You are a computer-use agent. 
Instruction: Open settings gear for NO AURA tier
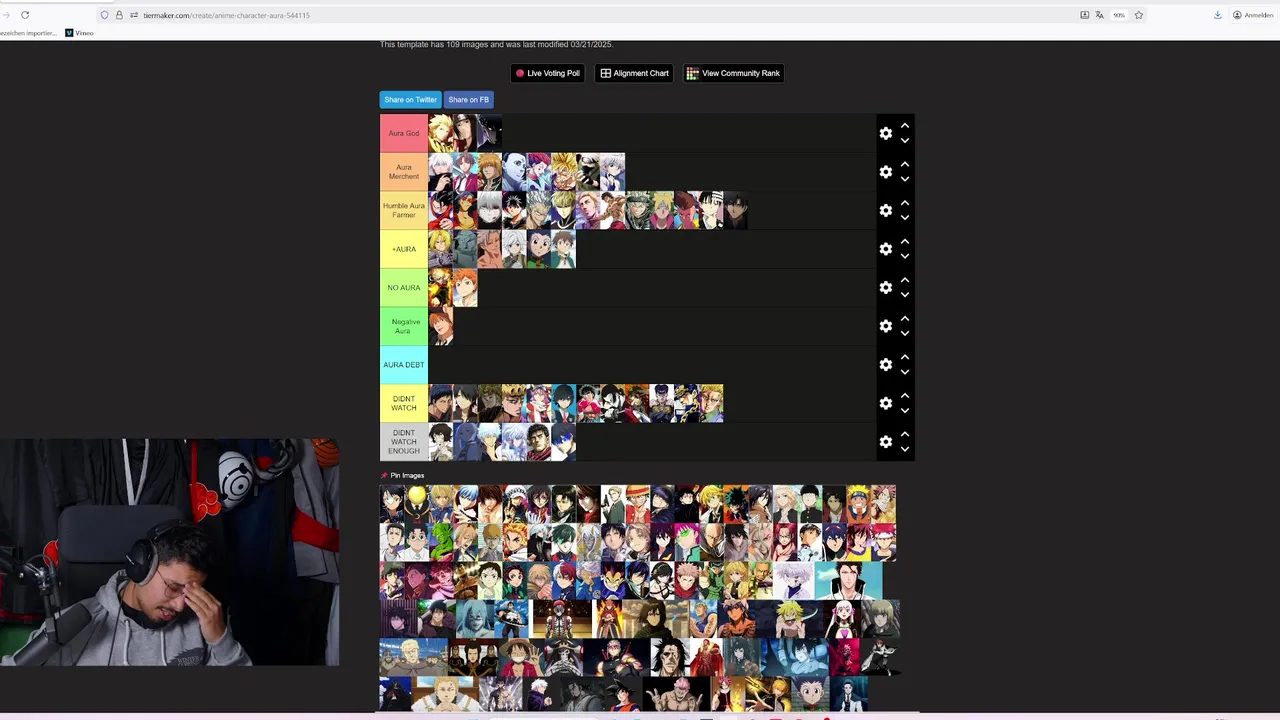[x=885, y=287]
